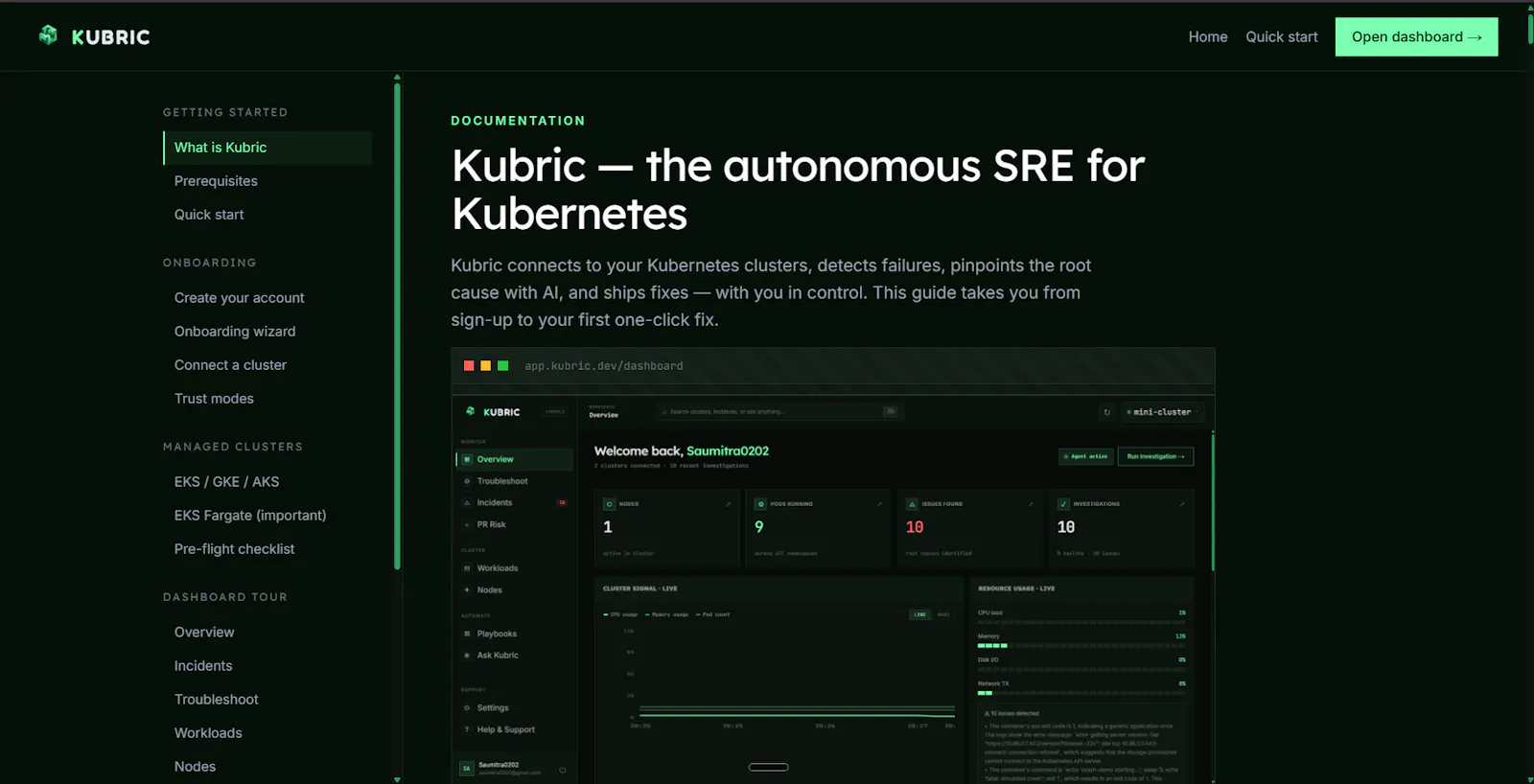
Task: Click the Agent active badge in preview
Action: click(1085, 456)
